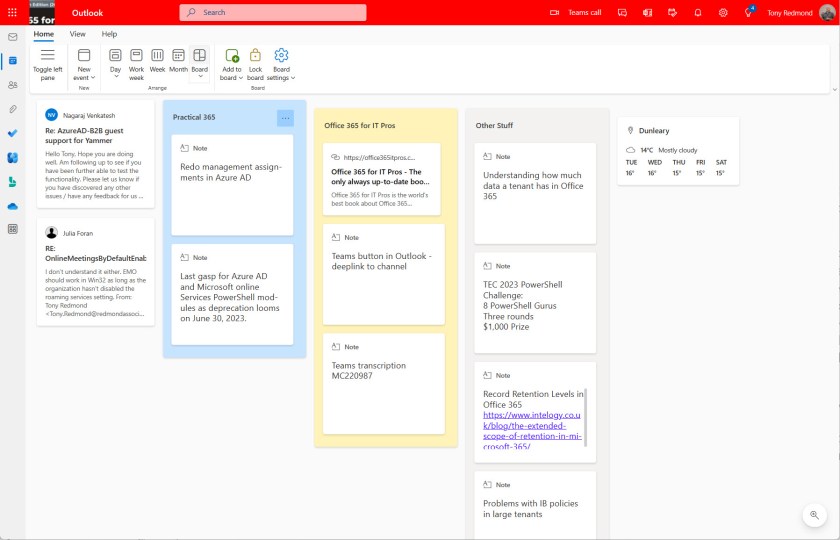Open Board settings dropdown
Image resolution: width=840 pixels, height=540 pixels.
coord(281,64)
